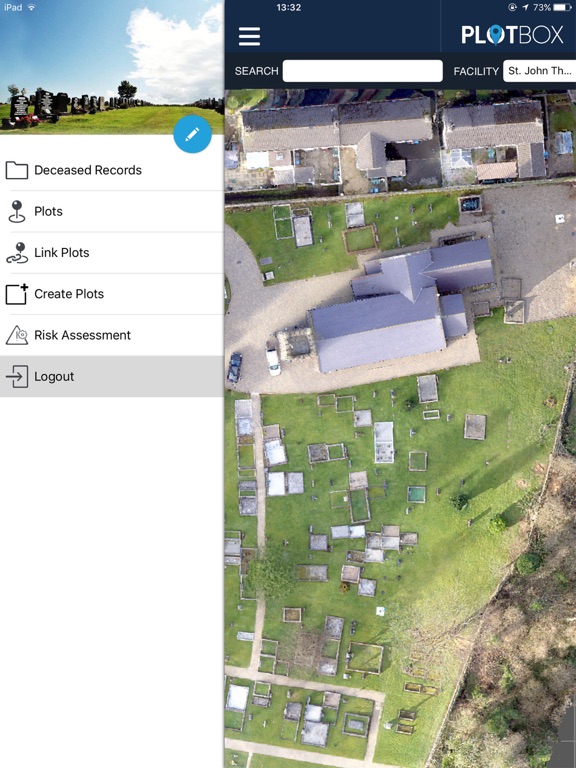Open the hamburger menu icon
Viewport: 576px width, 768px height.
pos(249,36)
